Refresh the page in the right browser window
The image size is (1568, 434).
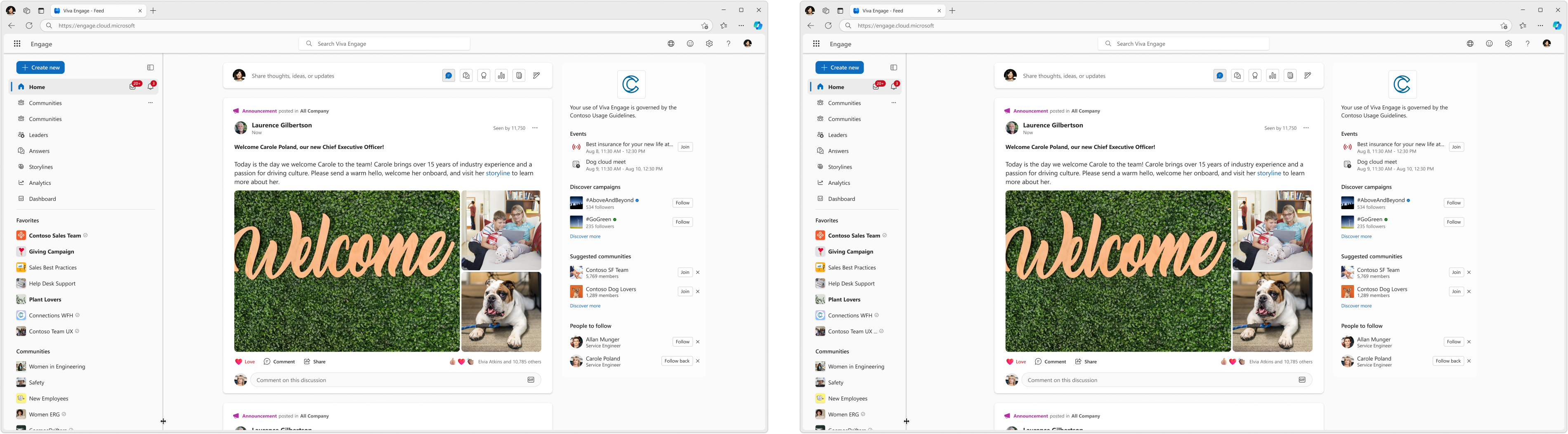(x=828, y=26)
